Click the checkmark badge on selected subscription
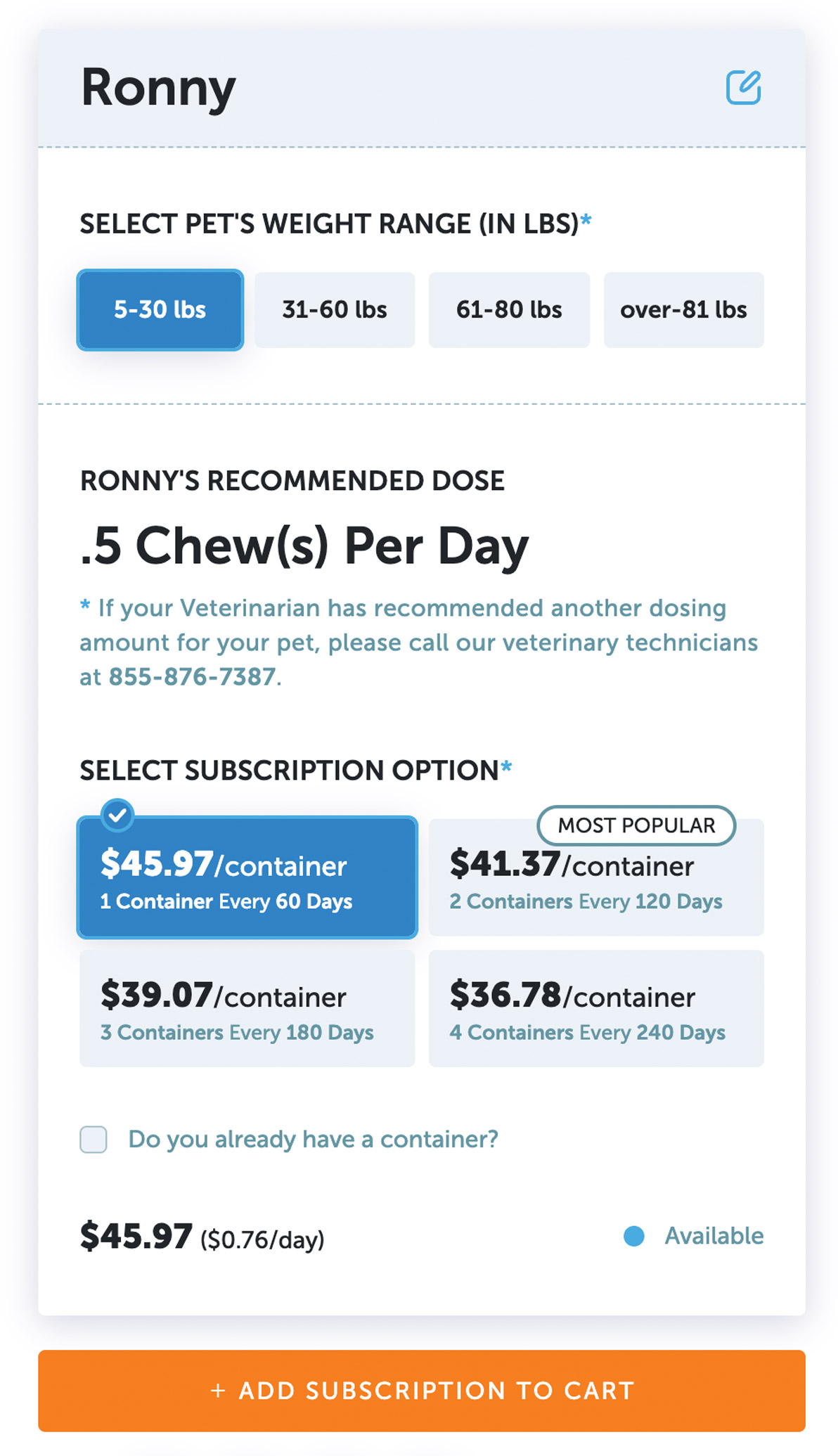 coord(117,816)
